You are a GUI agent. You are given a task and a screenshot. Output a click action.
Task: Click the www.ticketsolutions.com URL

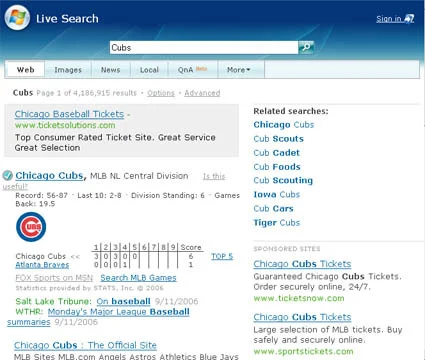click(x=65, y=125)
